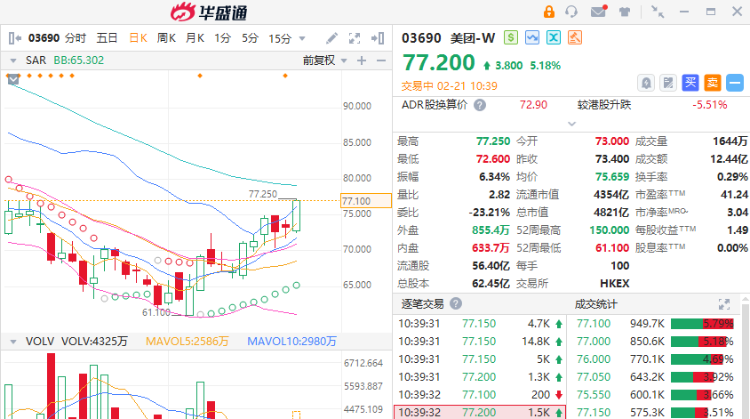Click the MAVOL10:2980万 label
Image resolution: width=750 pixels, height=419 pixels.
tap(292, 341)
